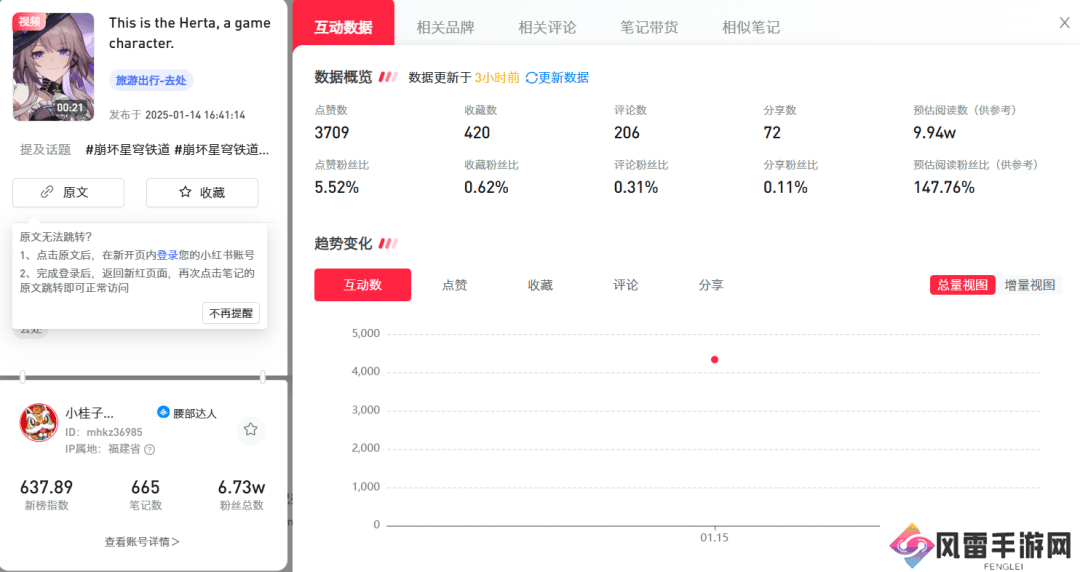Switch to the 相关评论 tab

[x=547, y=28]
